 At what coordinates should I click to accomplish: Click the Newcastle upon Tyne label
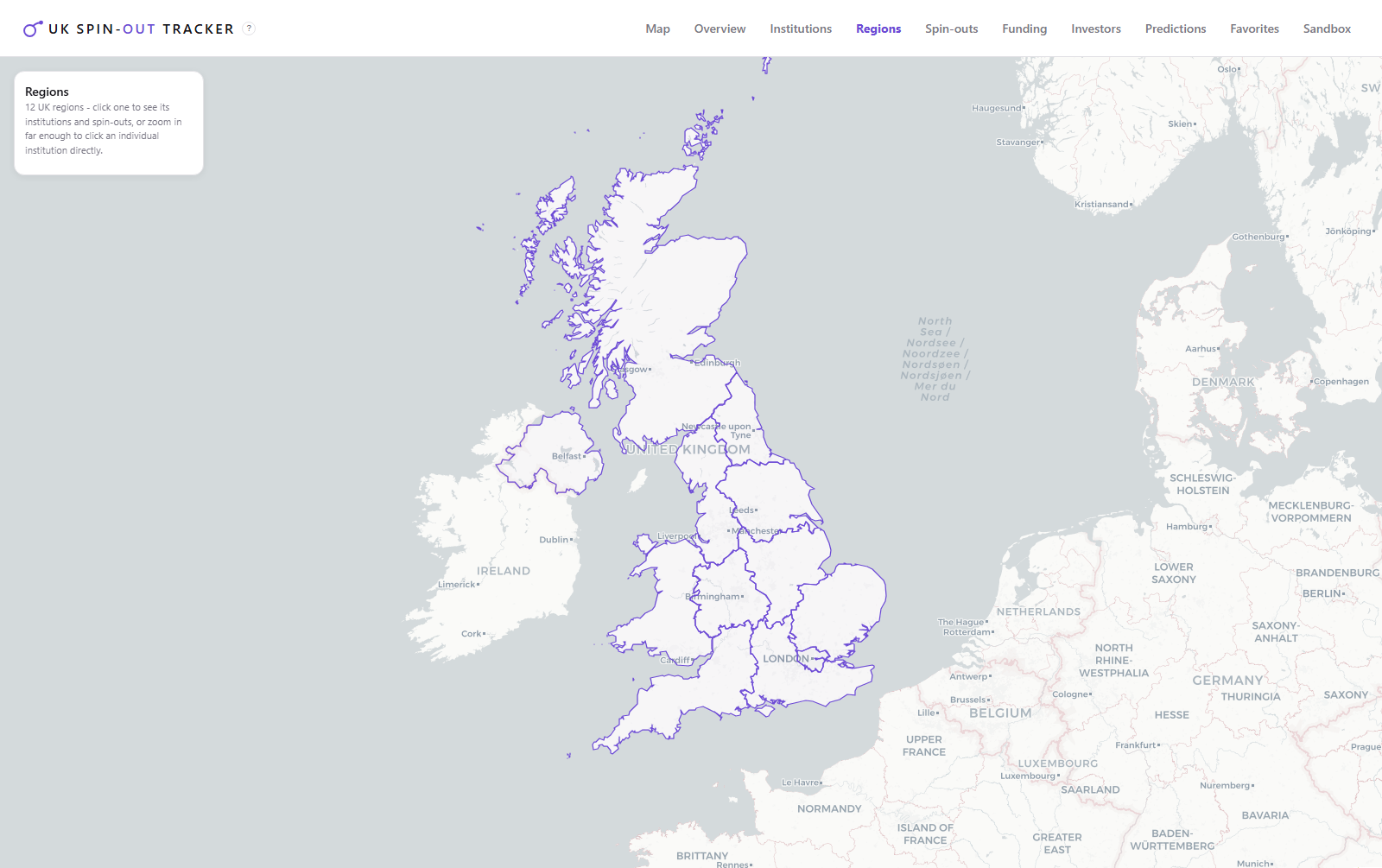pyautogui.click(x=717, y=430)
